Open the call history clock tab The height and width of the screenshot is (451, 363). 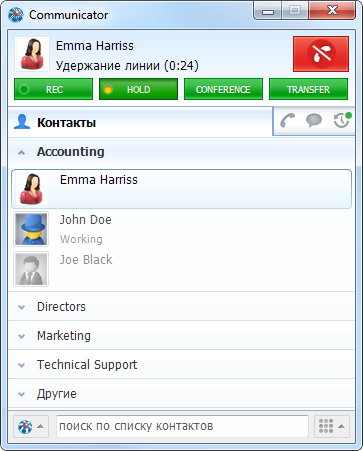tap(342, 120)
